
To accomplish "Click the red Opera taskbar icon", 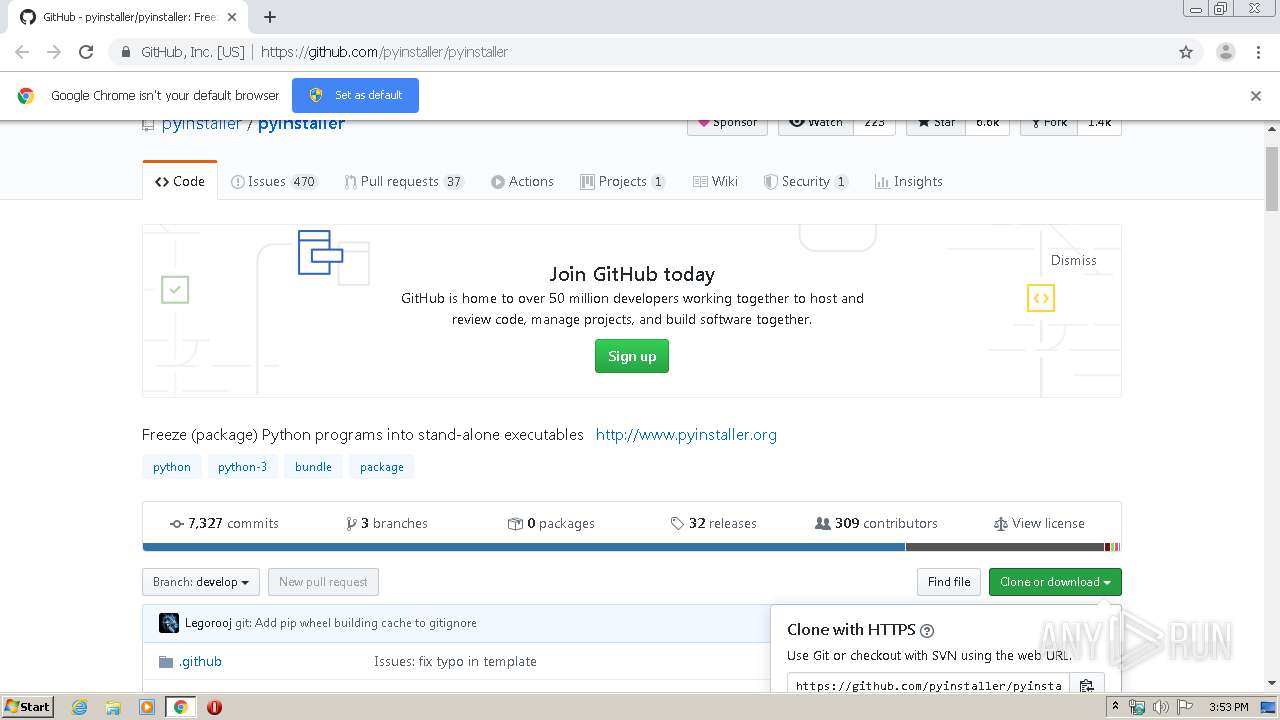I will [214, 707].
